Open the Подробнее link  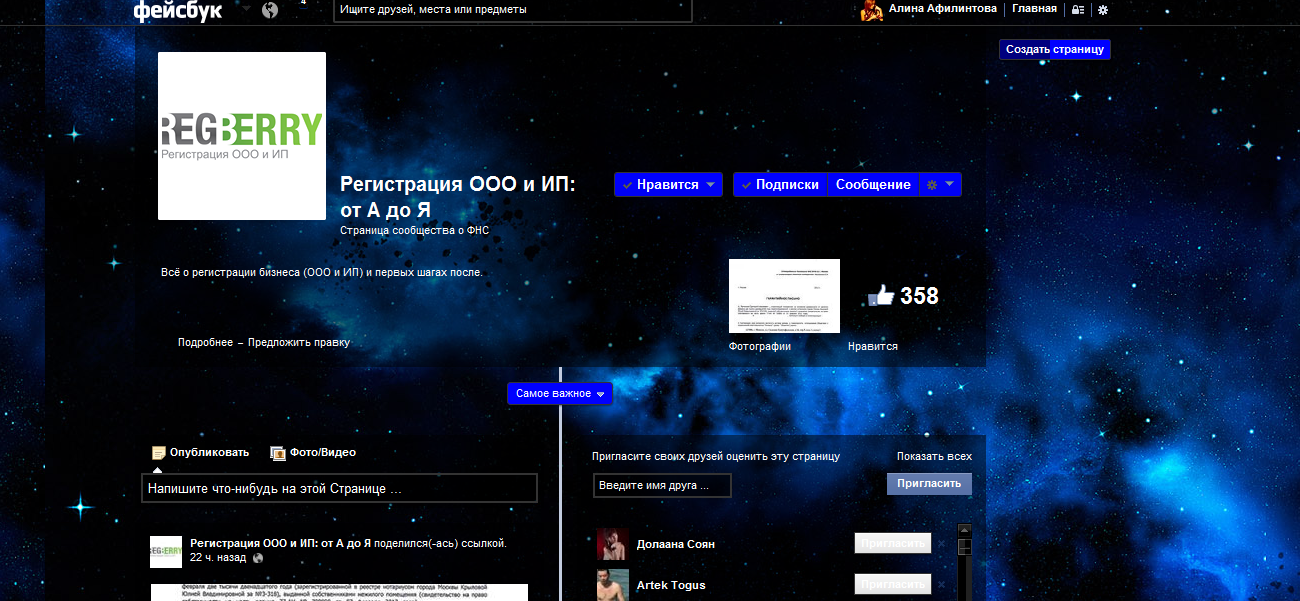tap(205, 343)
